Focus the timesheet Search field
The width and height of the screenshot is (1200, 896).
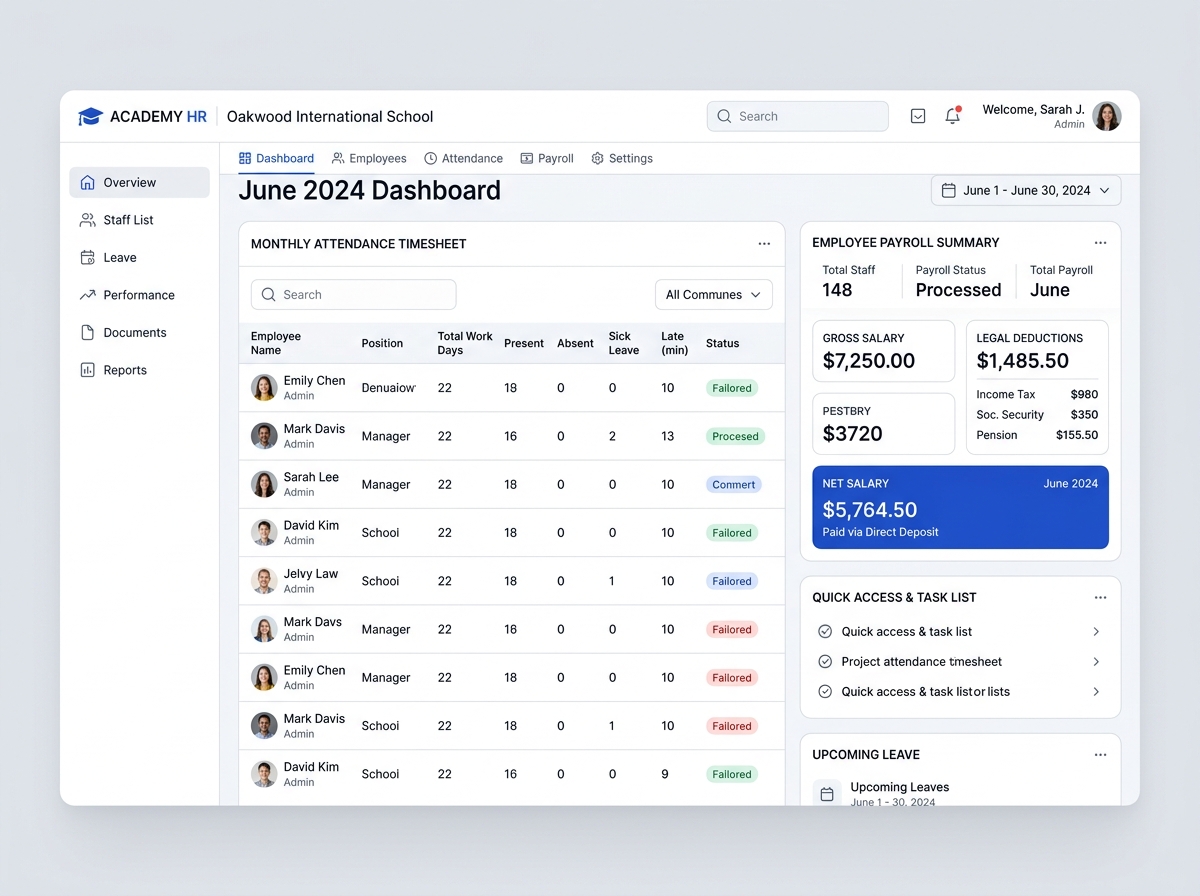pyautogui.click(x=353, y=295)
